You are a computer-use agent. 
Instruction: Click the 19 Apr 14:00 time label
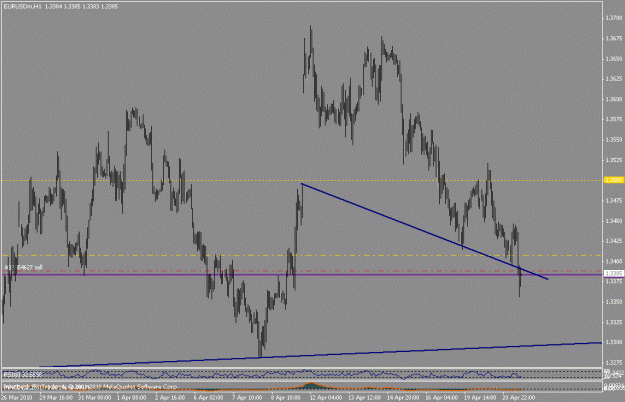click(480, 398)
